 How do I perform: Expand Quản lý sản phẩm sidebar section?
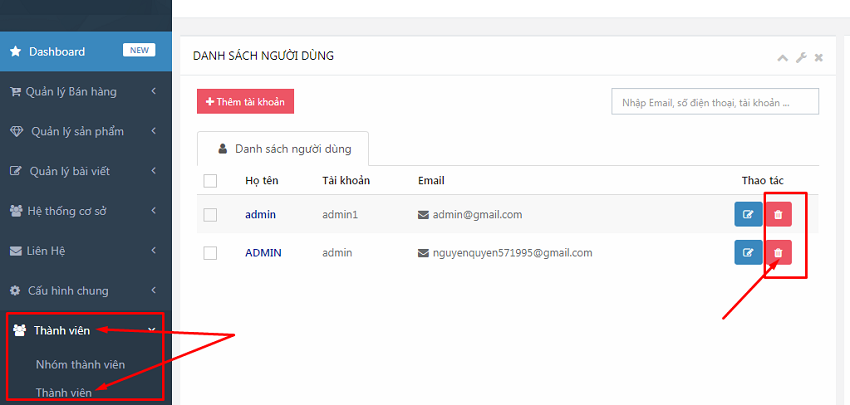(x=85, y=131)
